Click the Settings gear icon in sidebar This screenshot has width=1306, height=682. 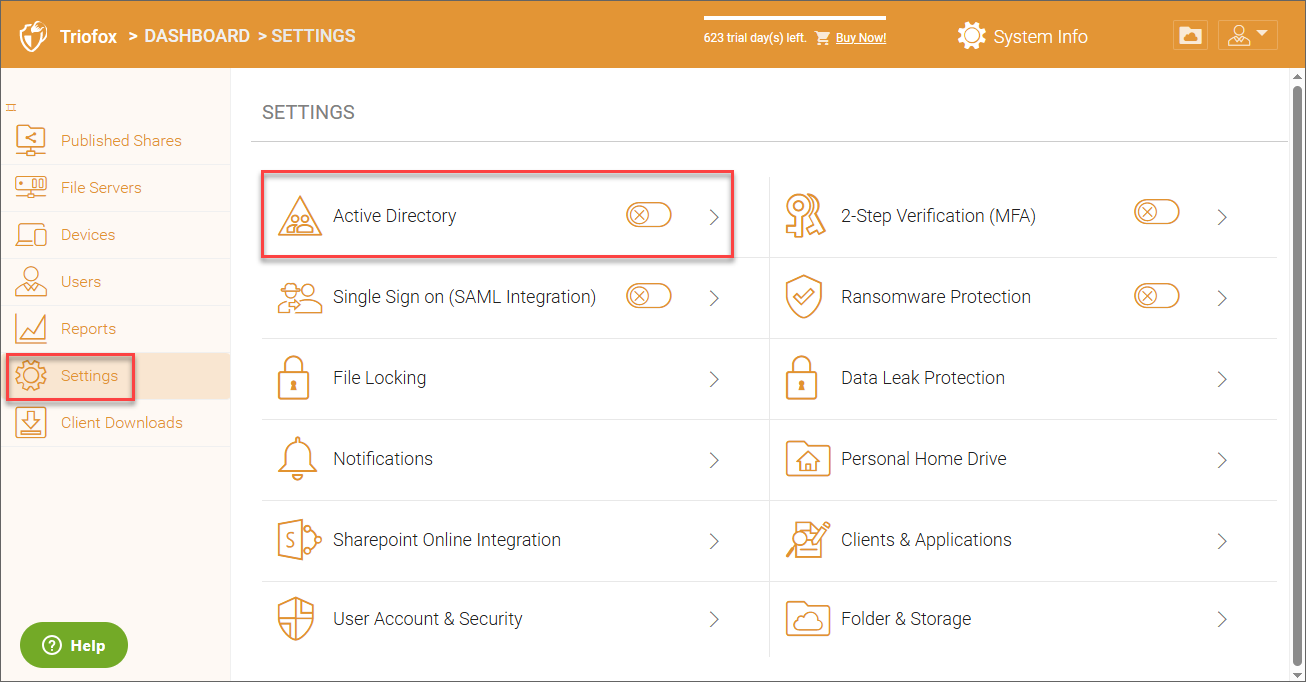[32, 376]
